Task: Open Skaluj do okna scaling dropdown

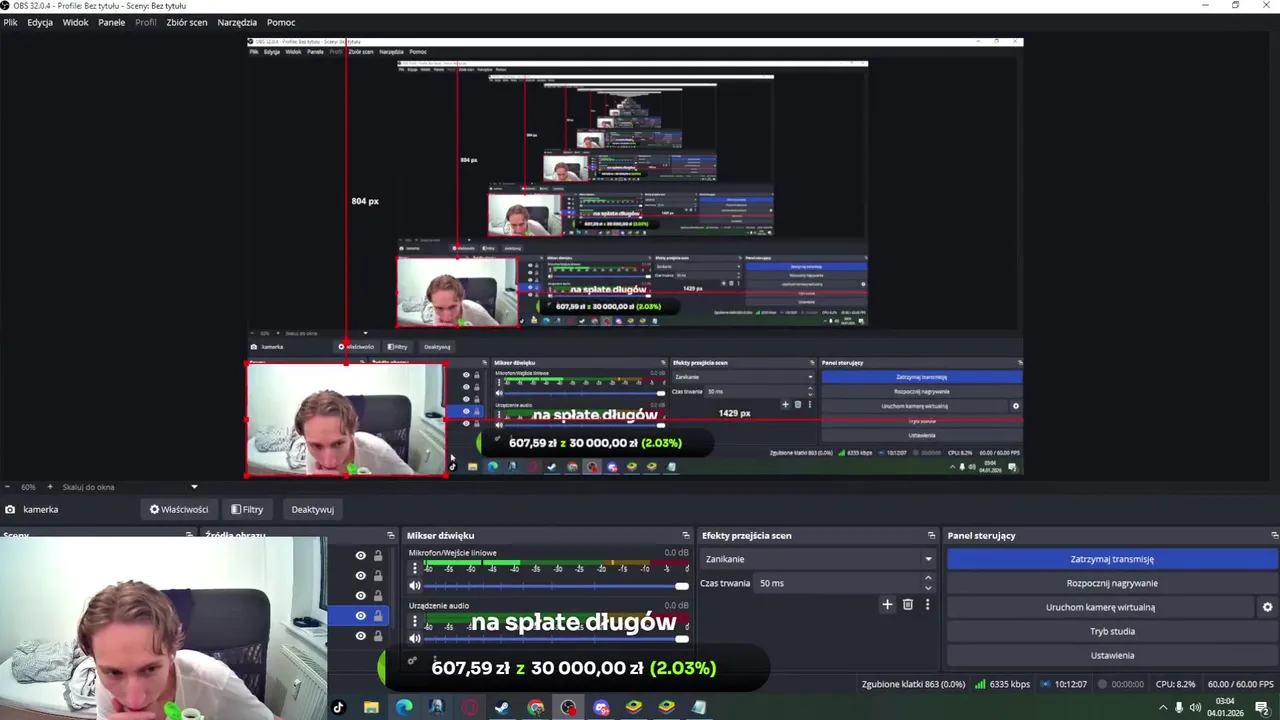Action: [x=130, y=487]
